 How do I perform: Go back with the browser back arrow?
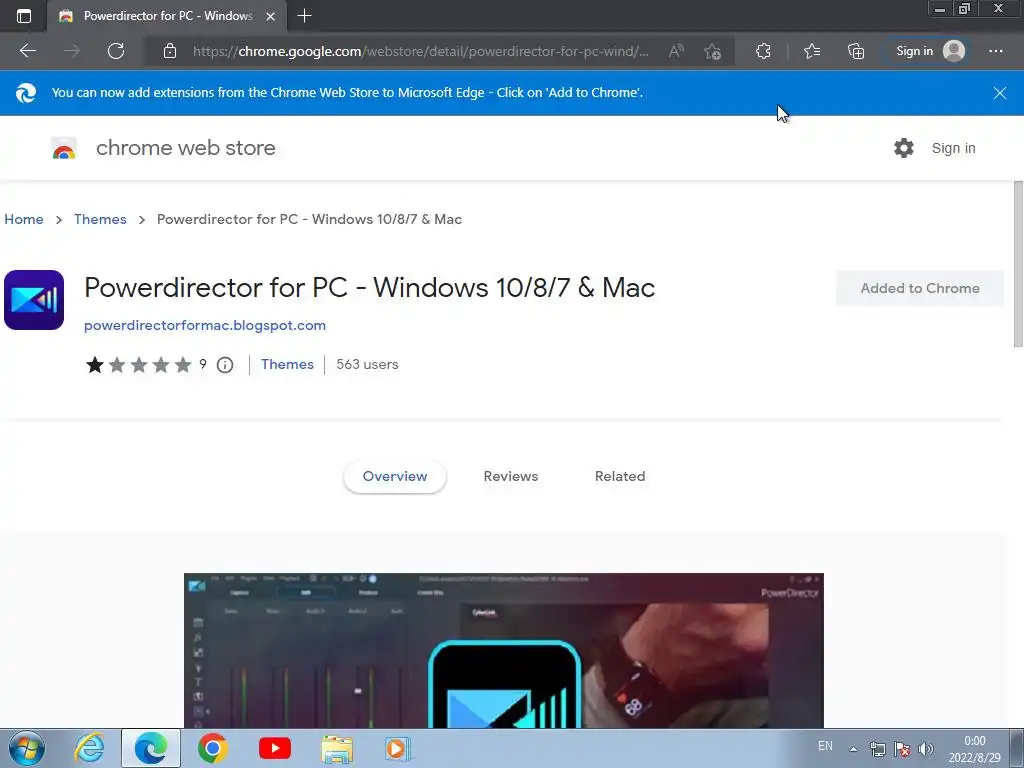(28, 51)
